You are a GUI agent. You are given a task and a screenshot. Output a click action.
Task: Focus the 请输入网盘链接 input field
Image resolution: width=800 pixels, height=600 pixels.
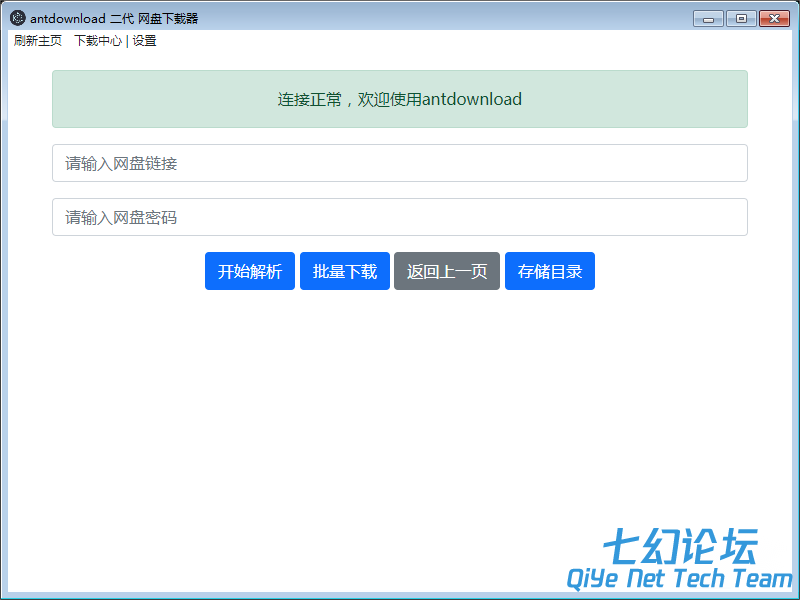click(400, 163)
